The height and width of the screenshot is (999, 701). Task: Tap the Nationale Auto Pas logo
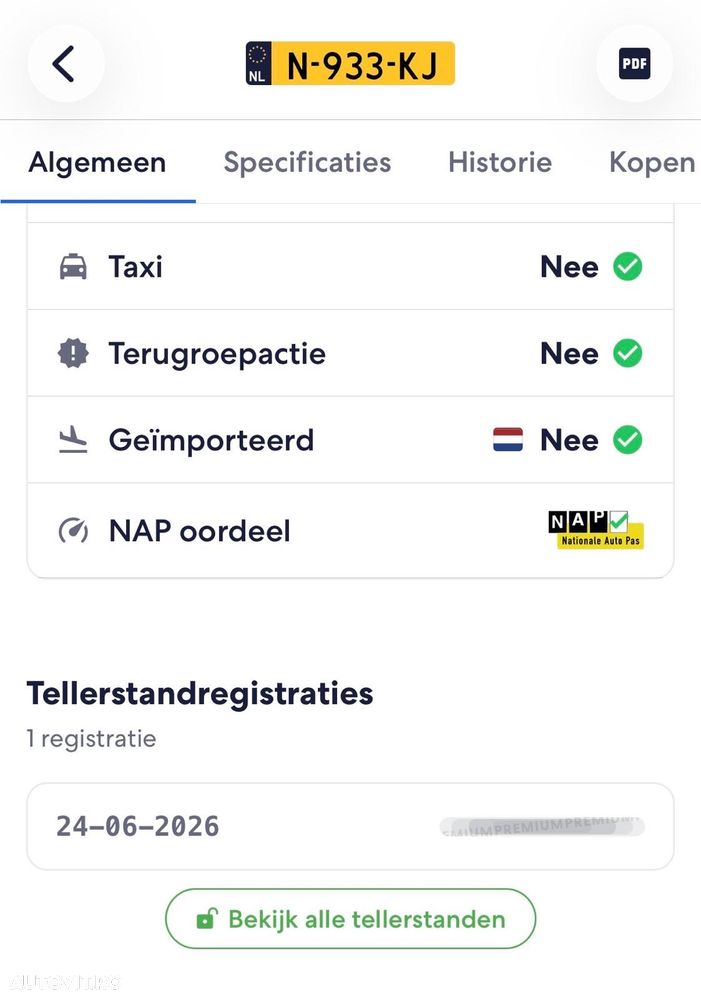(x=596, y=529)
